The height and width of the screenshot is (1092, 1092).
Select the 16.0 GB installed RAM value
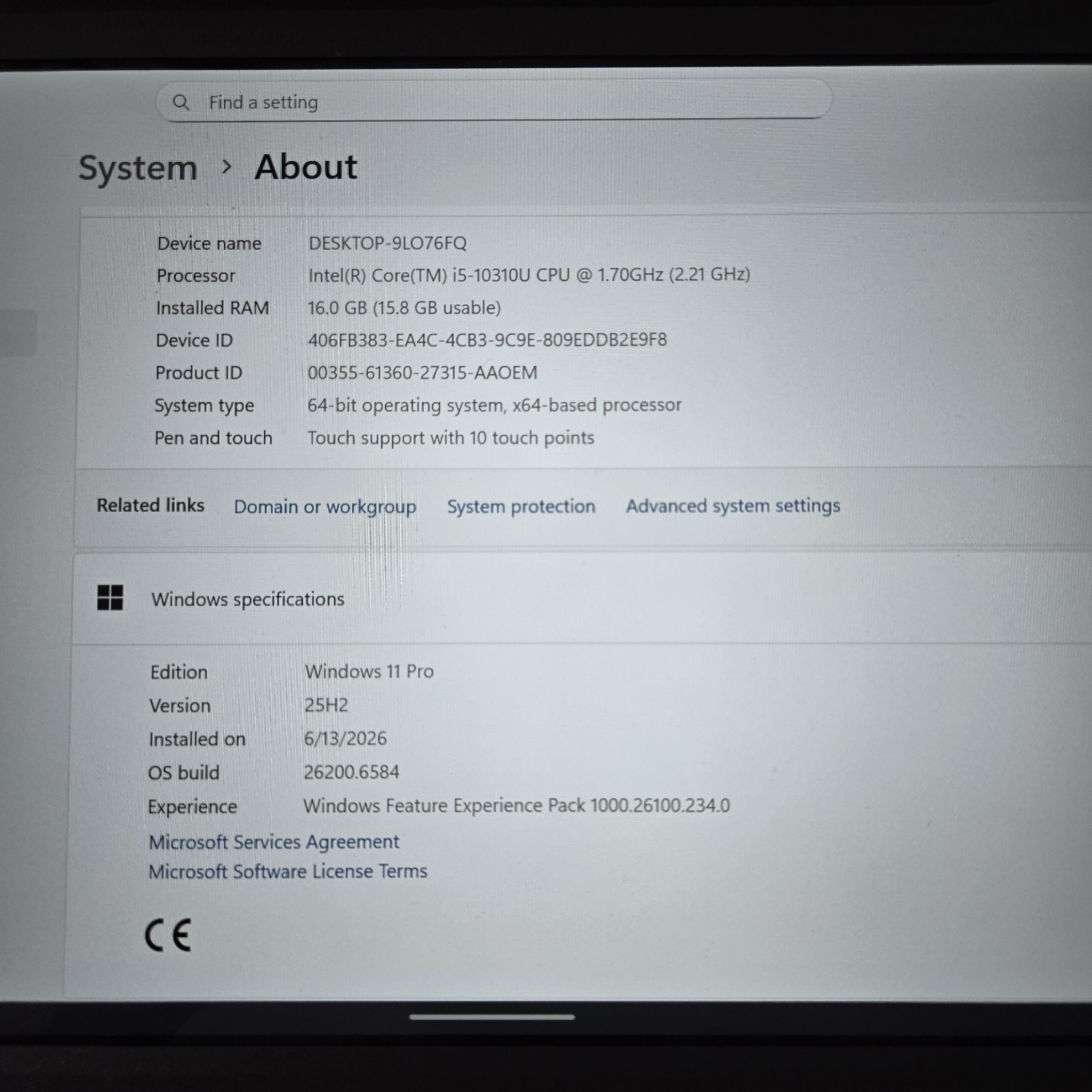coord(404,308)
